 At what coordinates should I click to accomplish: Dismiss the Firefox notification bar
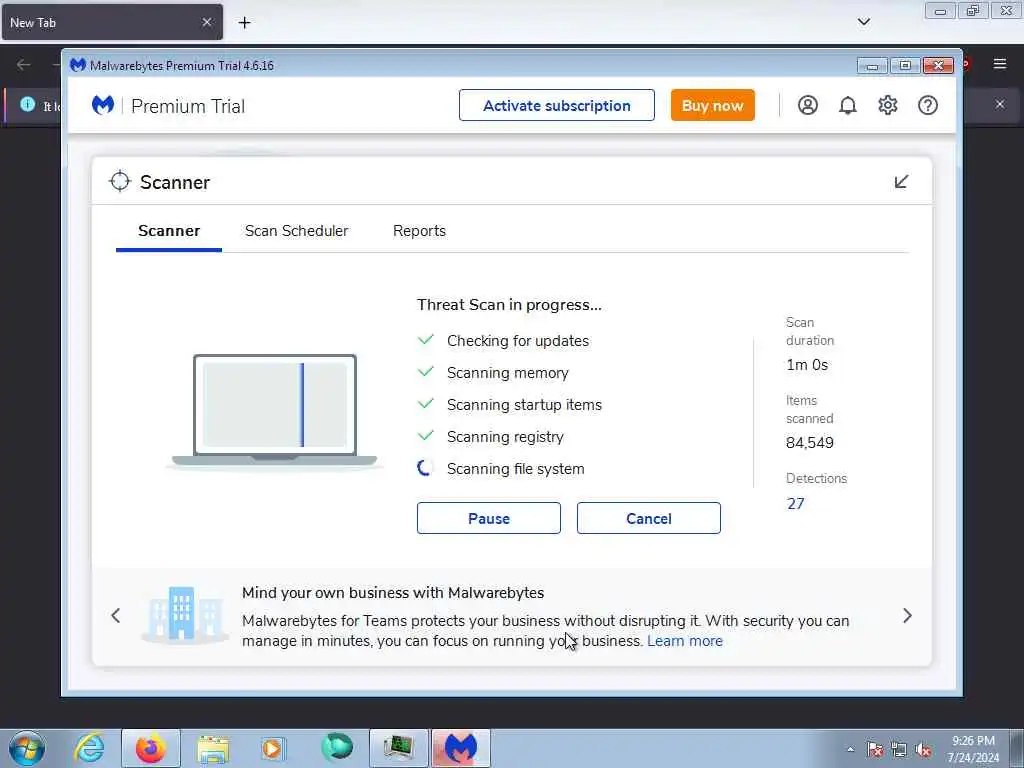click(1000, 104)
